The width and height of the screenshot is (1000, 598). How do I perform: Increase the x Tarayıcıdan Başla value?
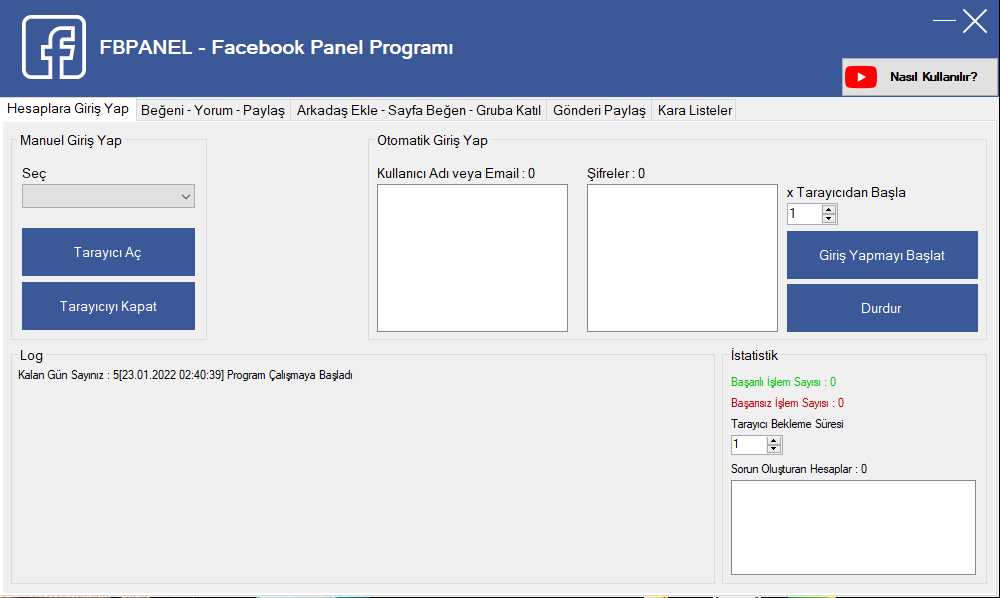pos(828,209)
